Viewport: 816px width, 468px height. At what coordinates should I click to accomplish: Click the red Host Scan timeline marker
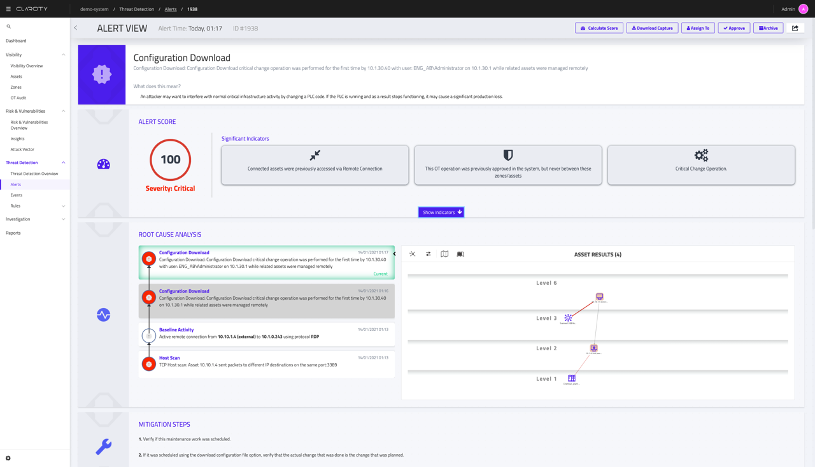point(149,364)
